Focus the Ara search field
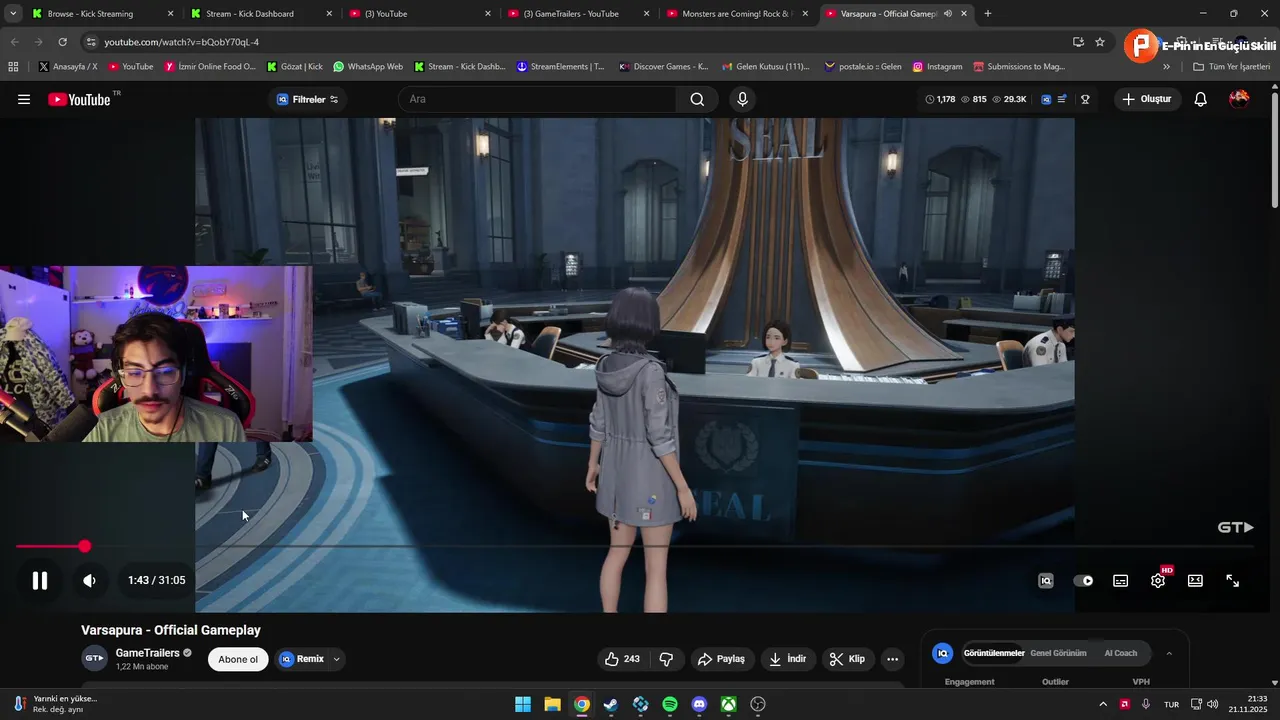This screenshot has width=1280, height=720. 537,99
